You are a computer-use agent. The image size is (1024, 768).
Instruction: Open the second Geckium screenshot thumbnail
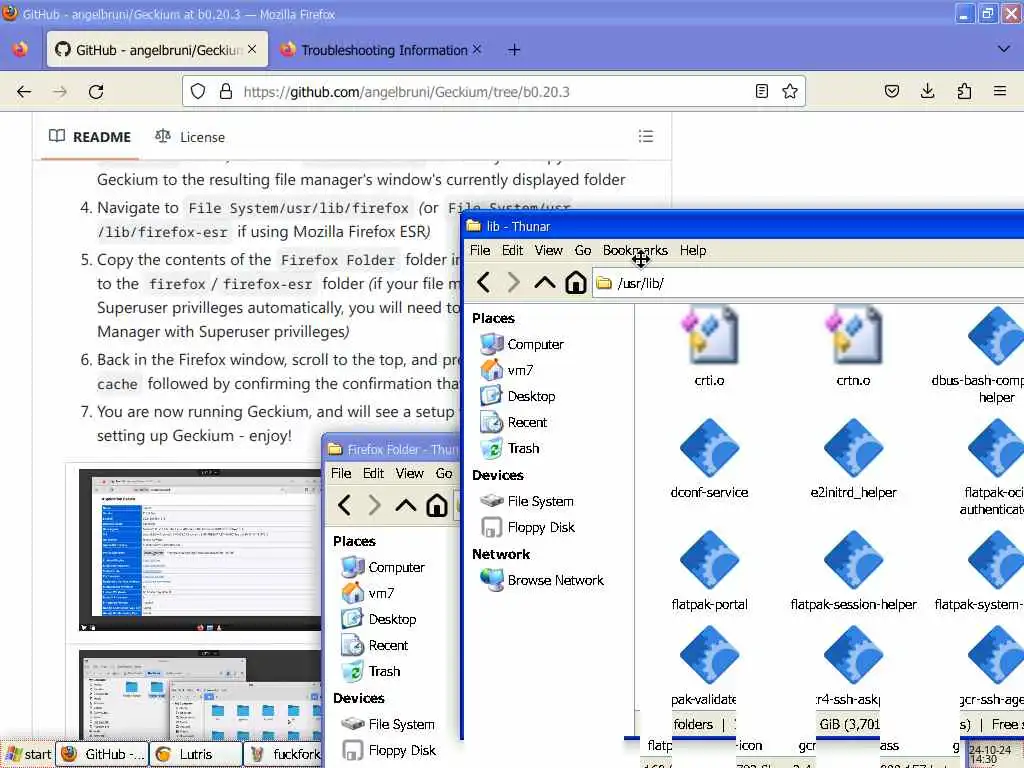click(200, 694)
